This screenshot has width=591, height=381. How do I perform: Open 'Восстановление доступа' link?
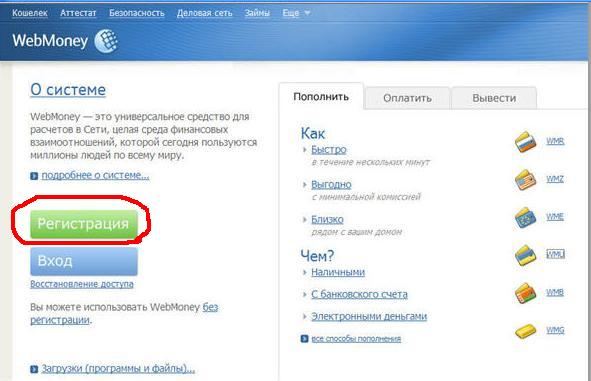click(82, 284)
